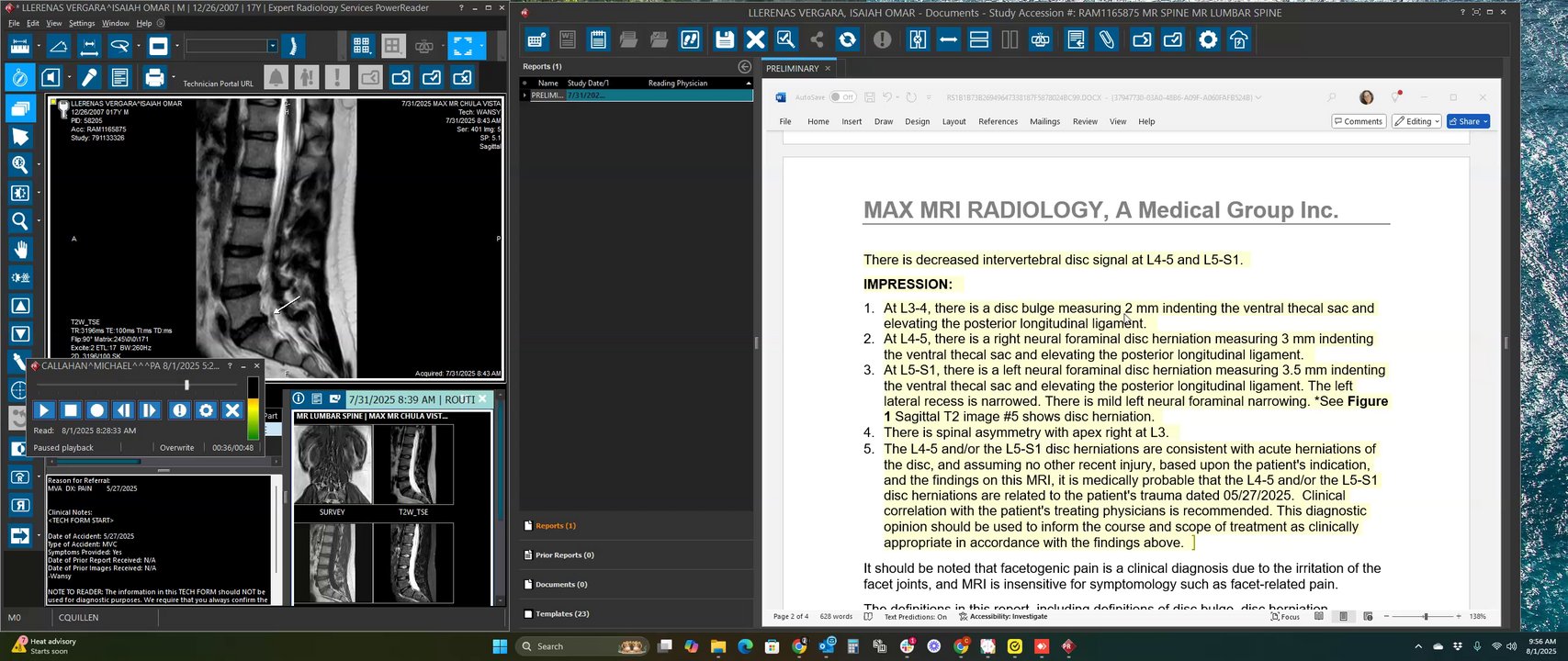Open Templates (23) section
The image size is (1568, 661).
click(562, 613)
